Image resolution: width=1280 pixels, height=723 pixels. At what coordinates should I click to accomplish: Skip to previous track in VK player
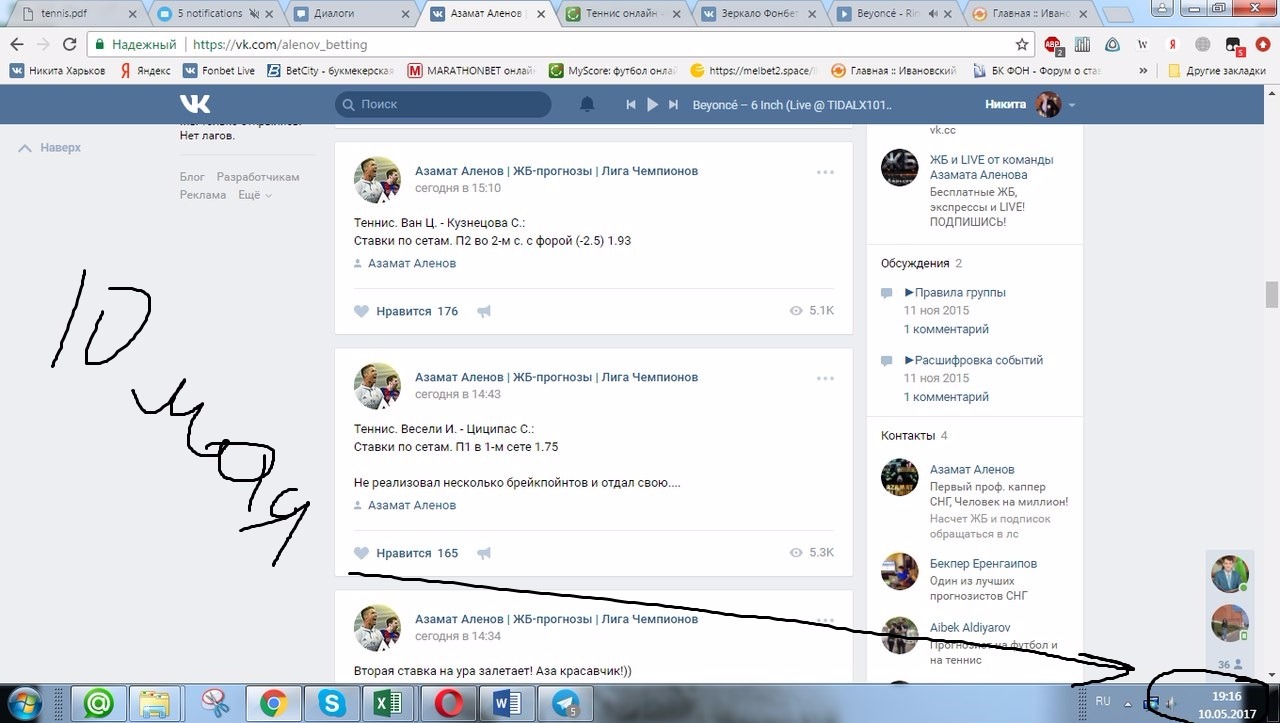631,104
